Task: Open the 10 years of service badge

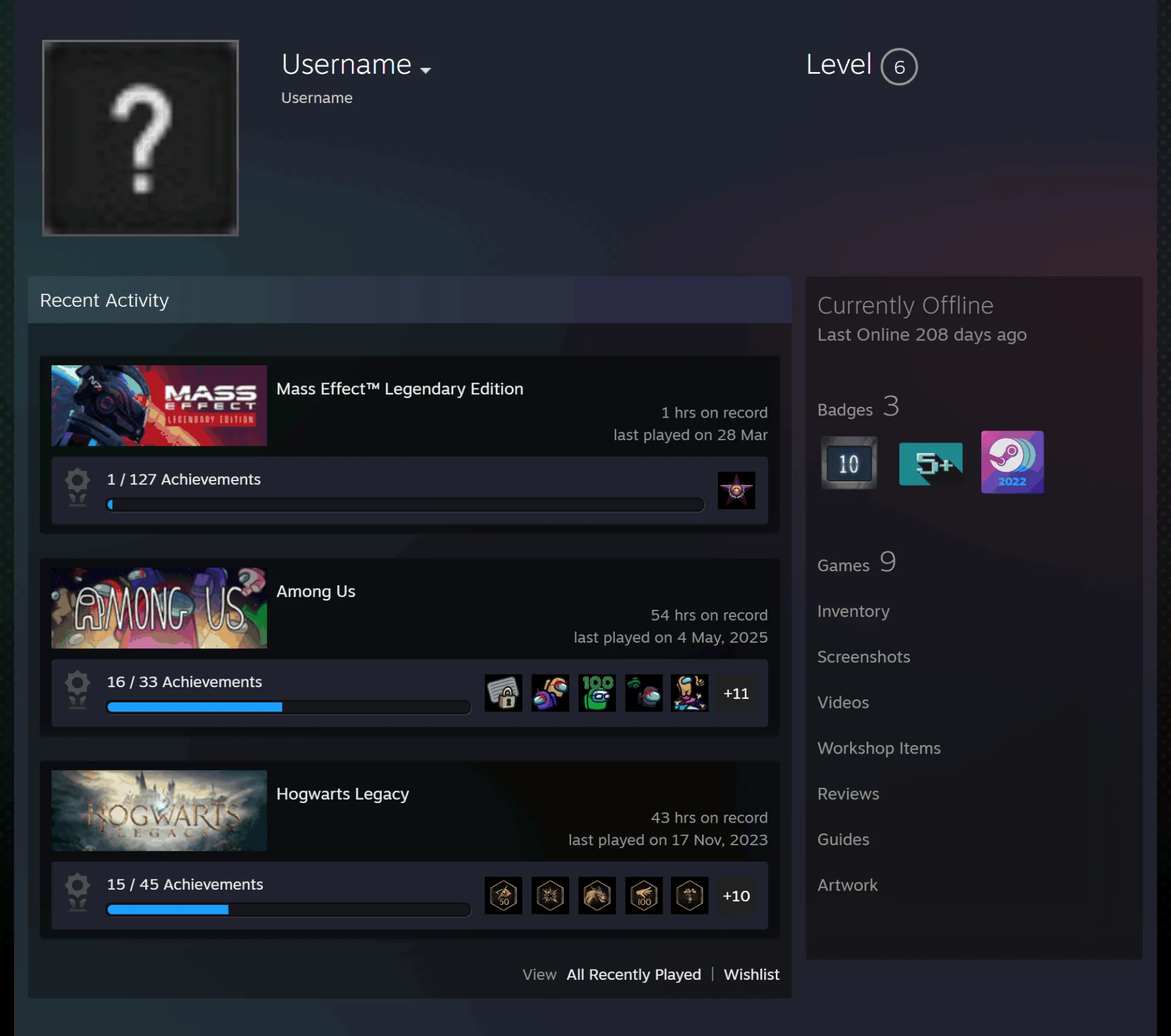Action: point(849,463)
